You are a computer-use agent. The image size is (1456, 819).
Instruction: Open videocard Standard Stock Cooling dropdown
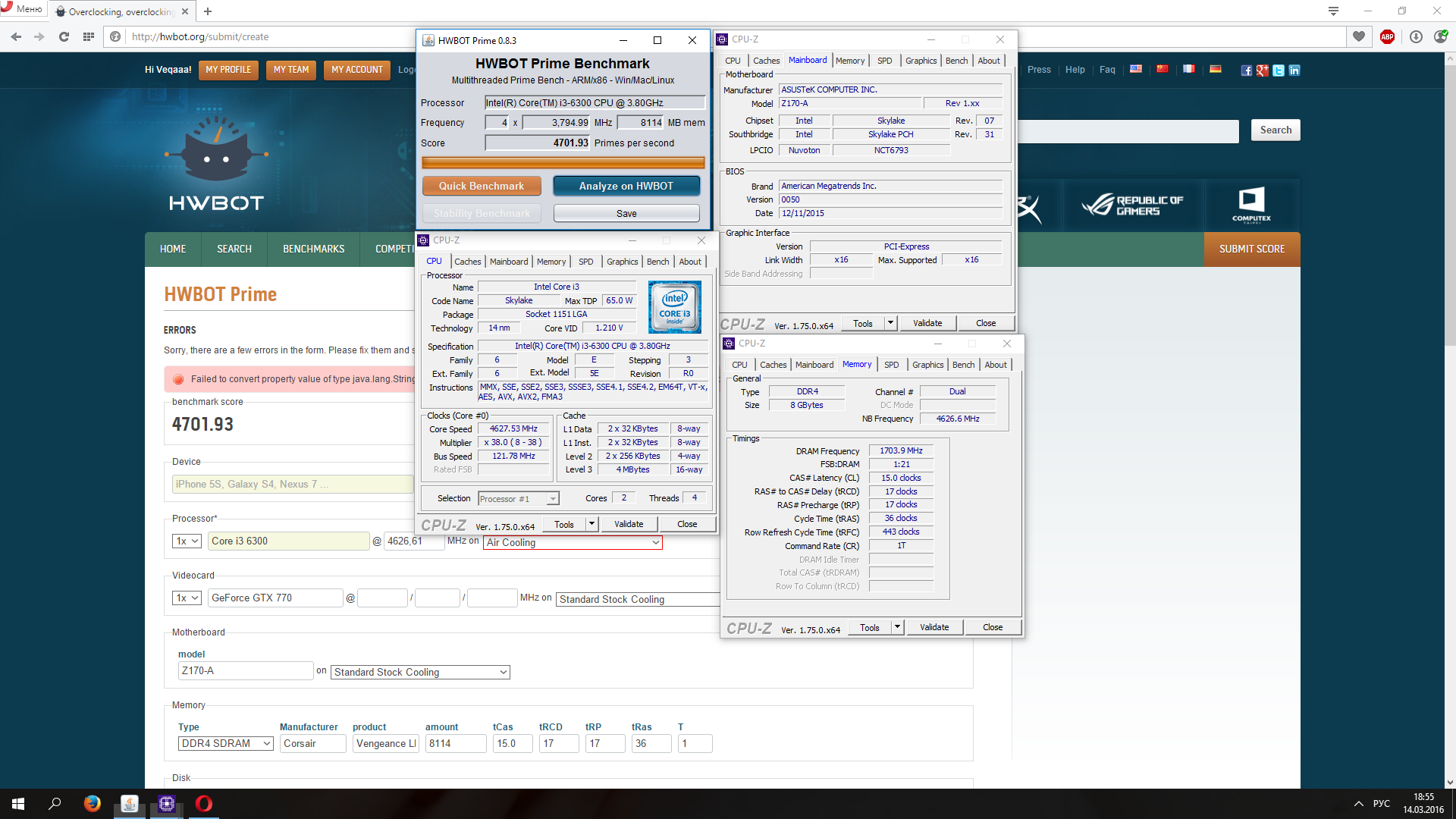click(638, 599)
